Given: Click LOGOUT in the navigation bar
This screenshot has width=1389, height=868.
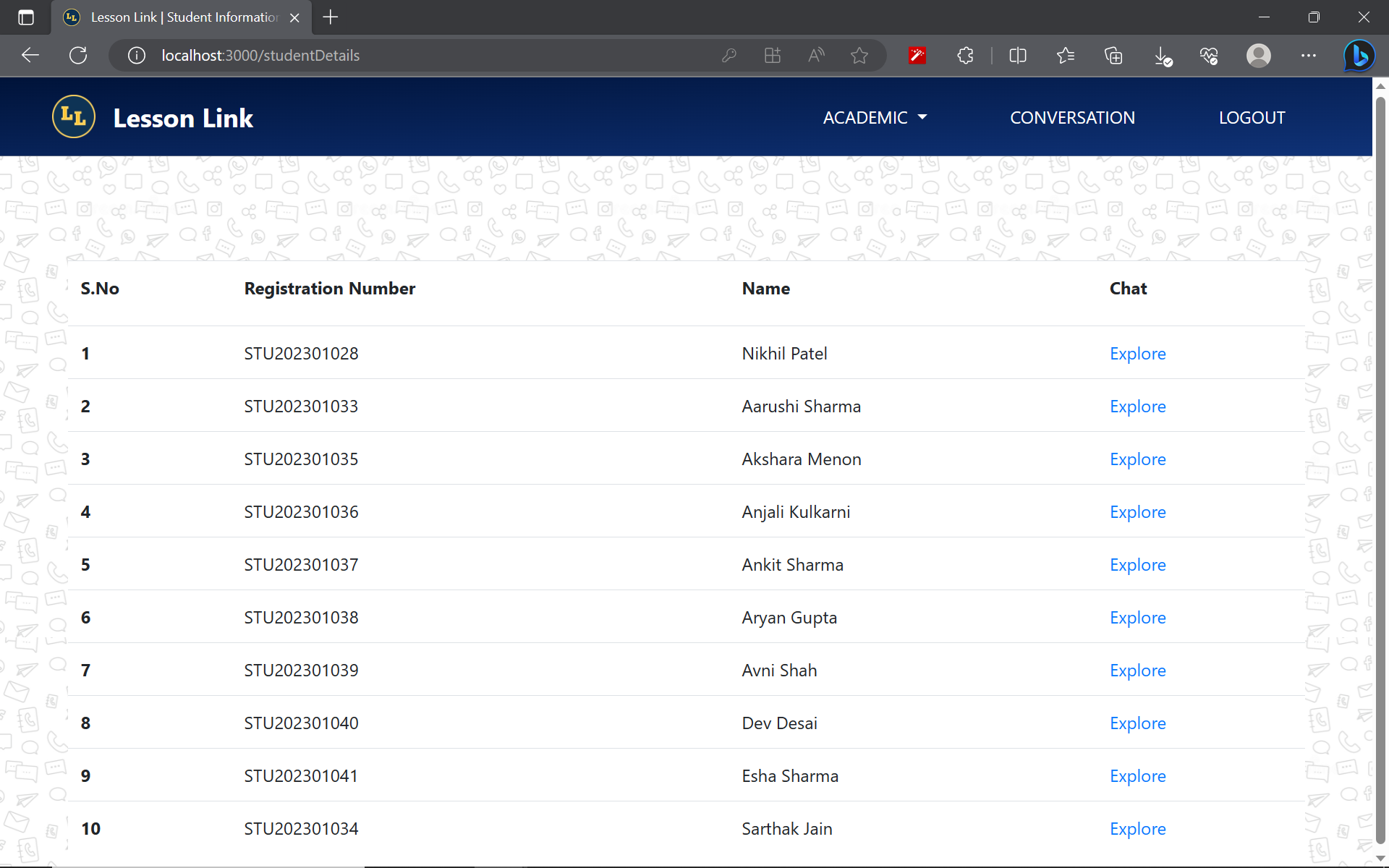Looking at the screenshot, I should point(1252,117).
